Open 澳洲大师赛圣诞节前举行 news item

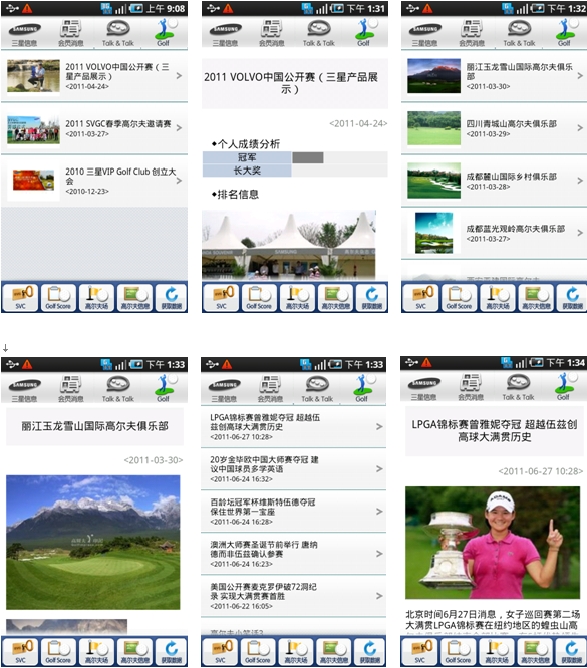294,554
